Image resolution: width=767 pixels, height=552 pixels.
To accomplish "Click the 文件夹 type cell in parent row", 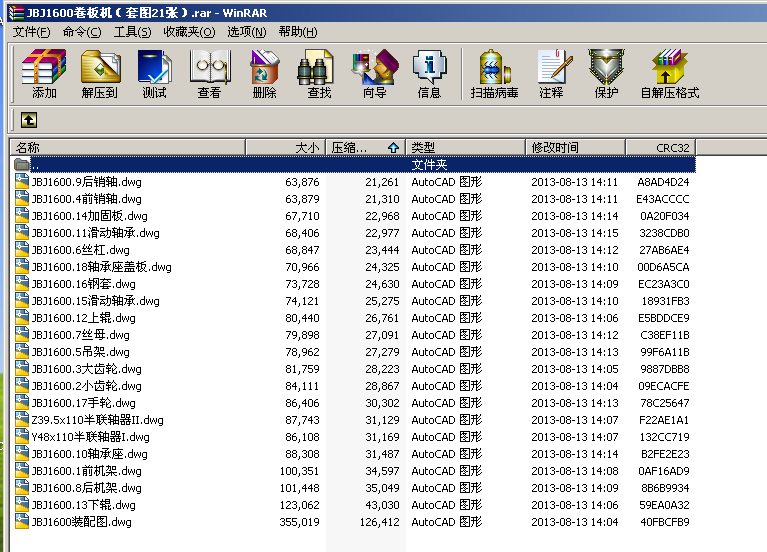I will click(429, 164).
